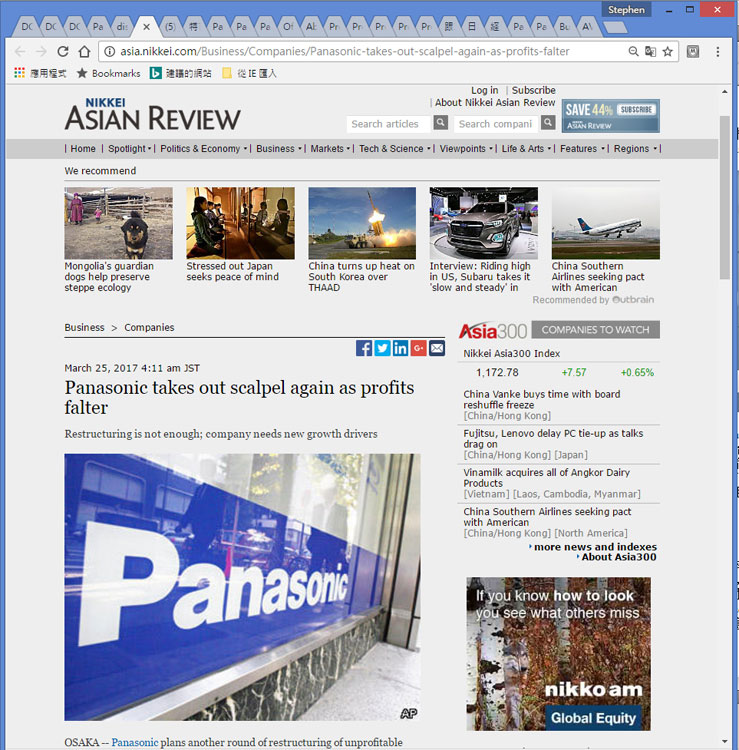
Task: Open the About Asia300 link
Action: (618, 557)
